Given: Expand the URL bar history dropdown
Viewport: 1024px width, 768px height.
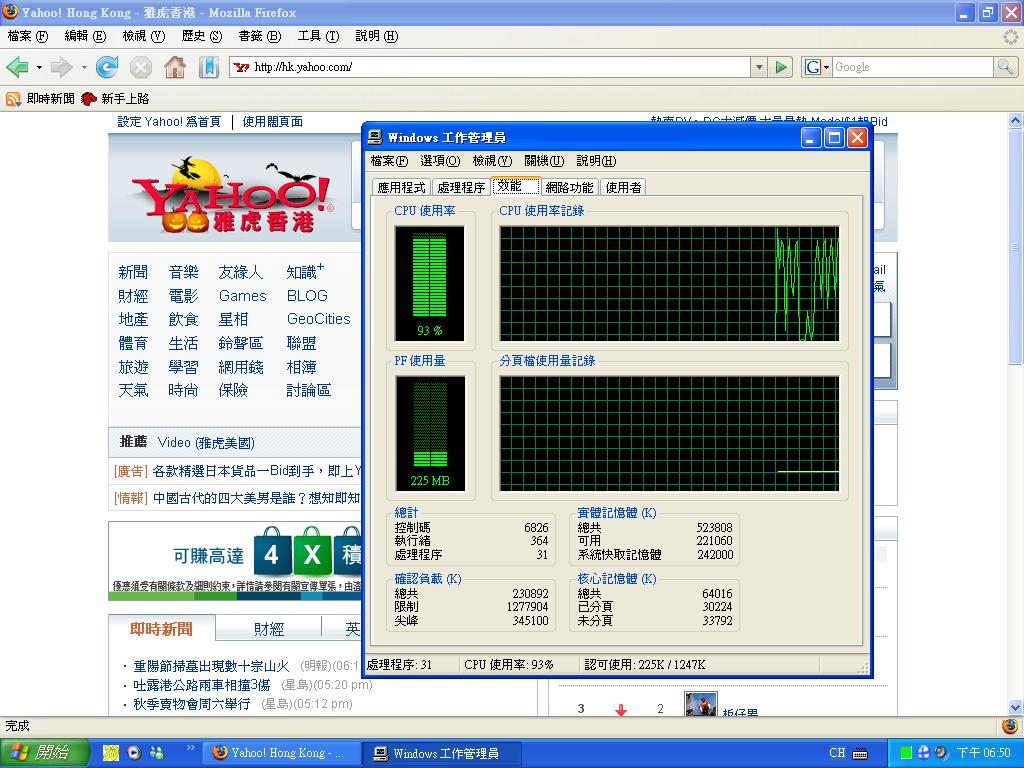Looking at the screenshot, I should 758,67.
